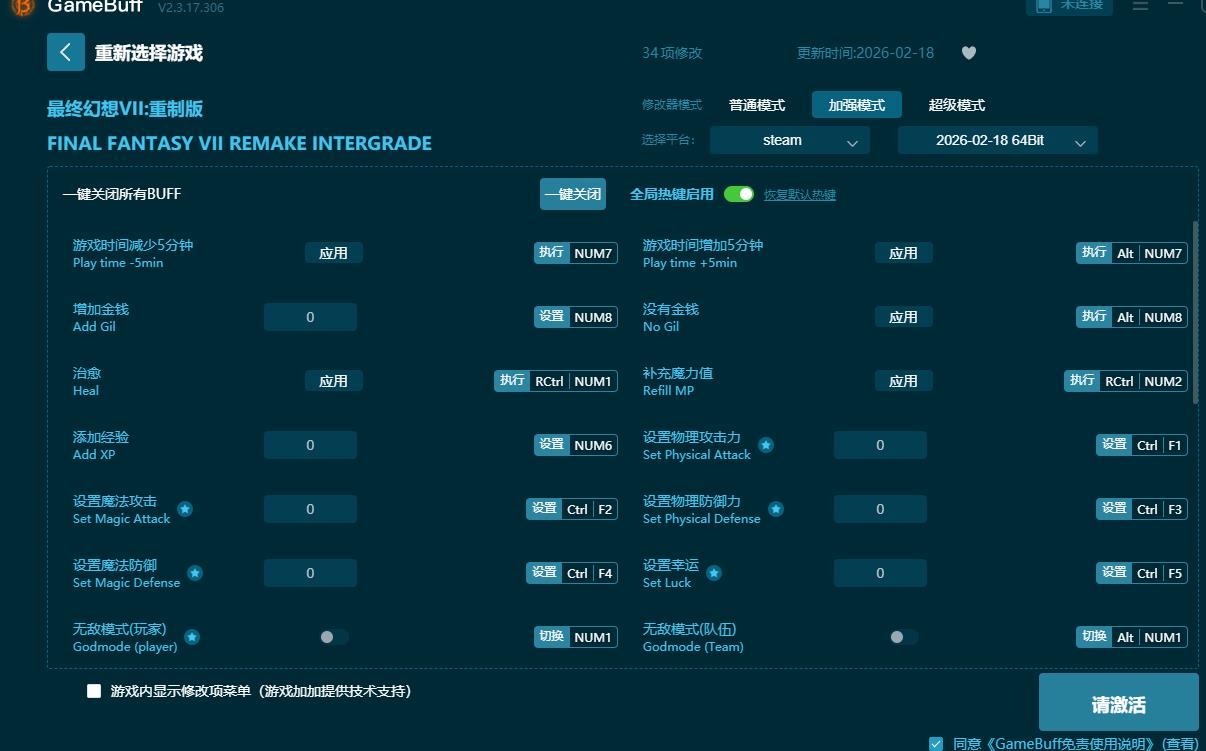Open the steam platform dropdown
This screenshot has height=751, width=1206.
click(789, 140)
